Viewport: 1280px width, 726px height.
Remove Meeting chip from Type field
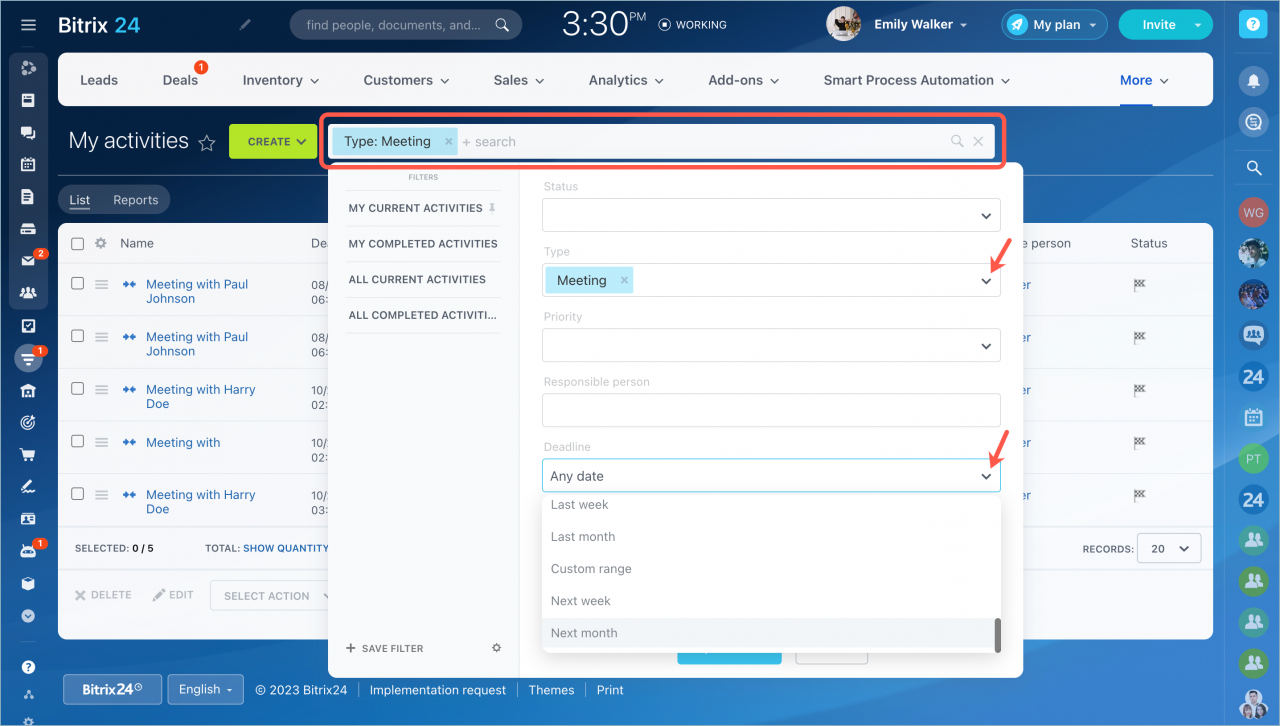(624, 281)
